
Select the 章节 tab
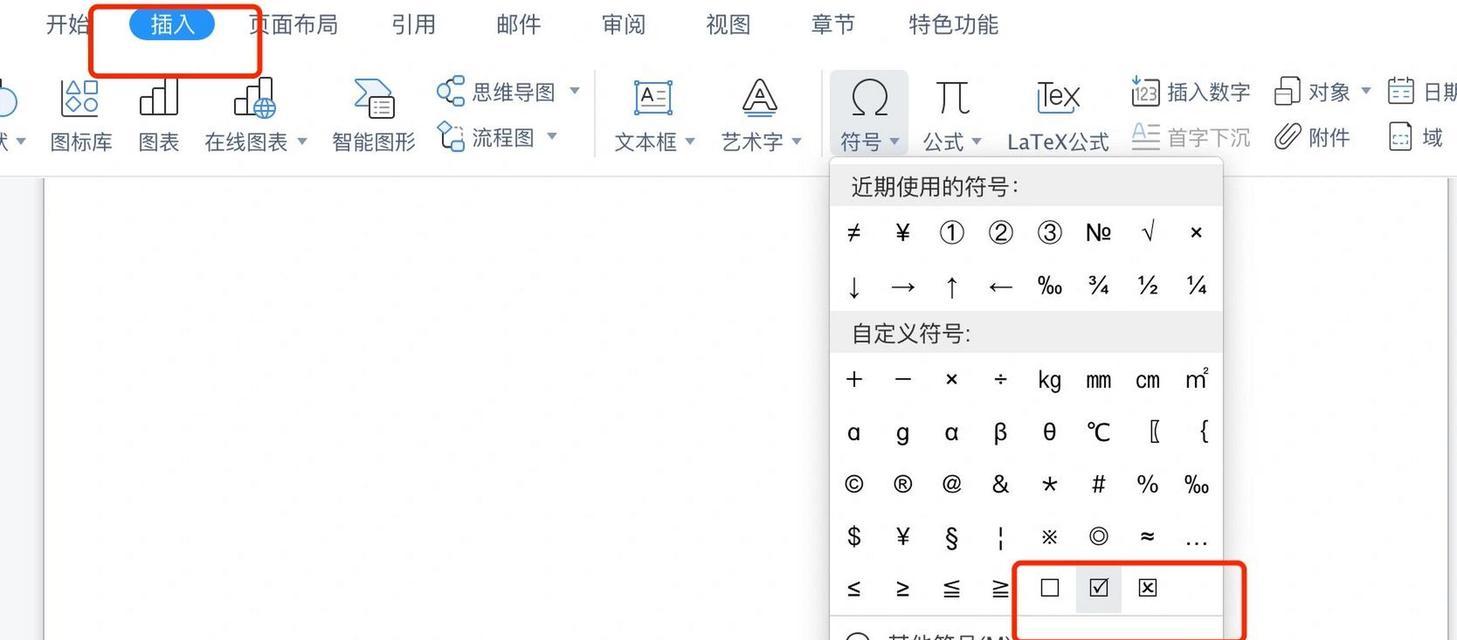833,25
